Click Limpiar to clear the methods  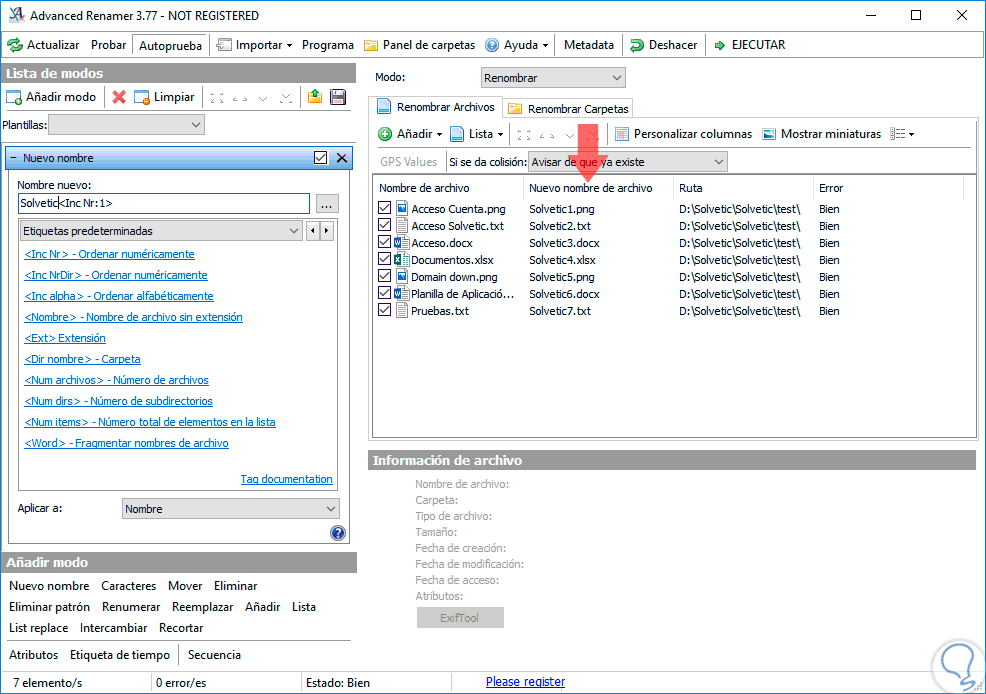[x=164, y=97]
